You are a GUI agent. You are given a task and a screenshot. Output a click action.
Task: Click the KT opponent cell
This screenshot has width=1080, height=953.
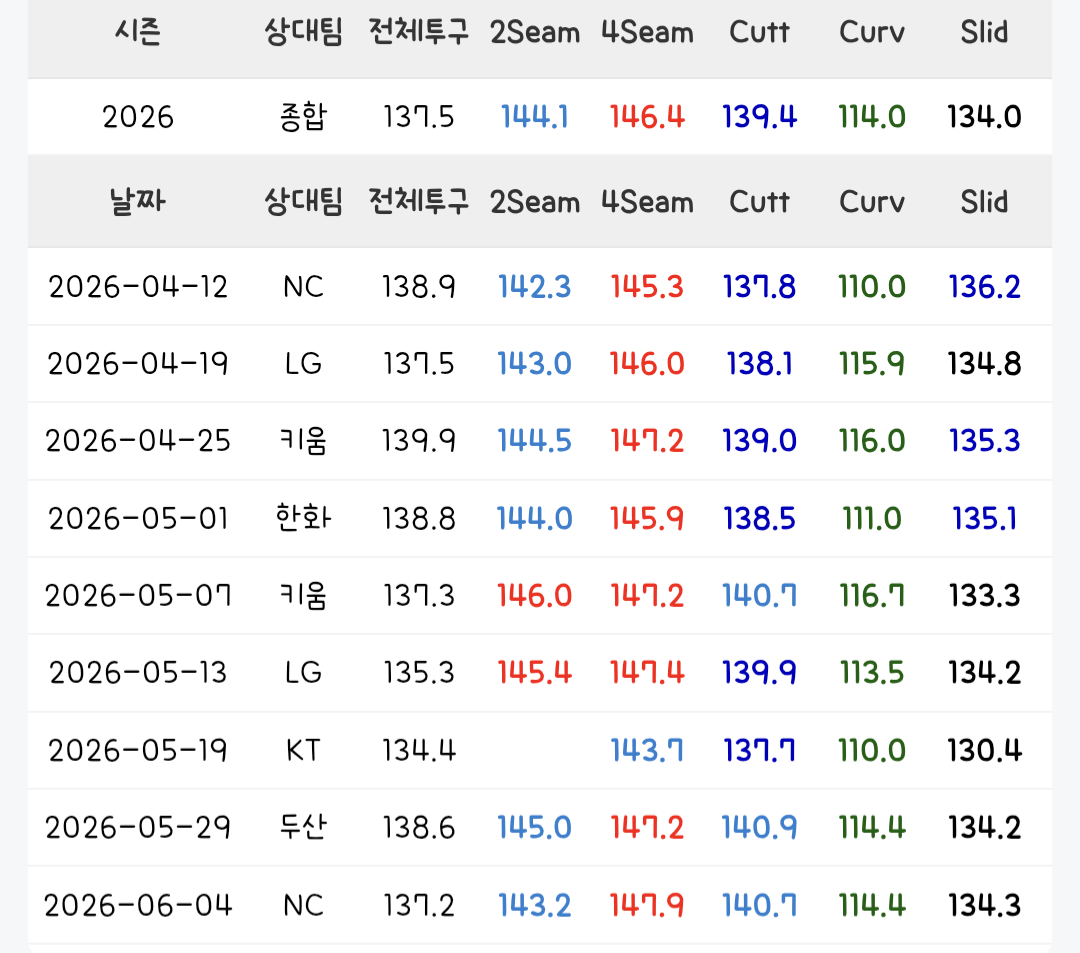303,750
